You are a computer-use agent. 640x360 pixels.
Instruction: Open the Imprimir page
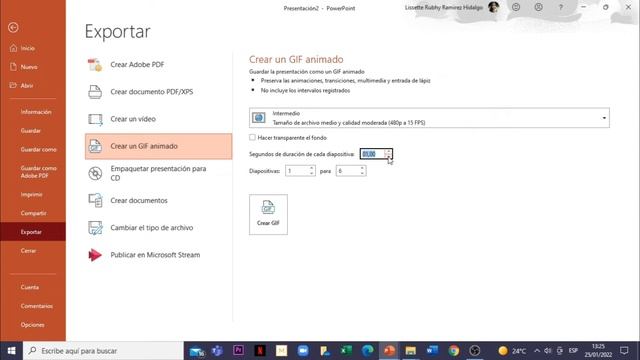[x=31, y=195]
